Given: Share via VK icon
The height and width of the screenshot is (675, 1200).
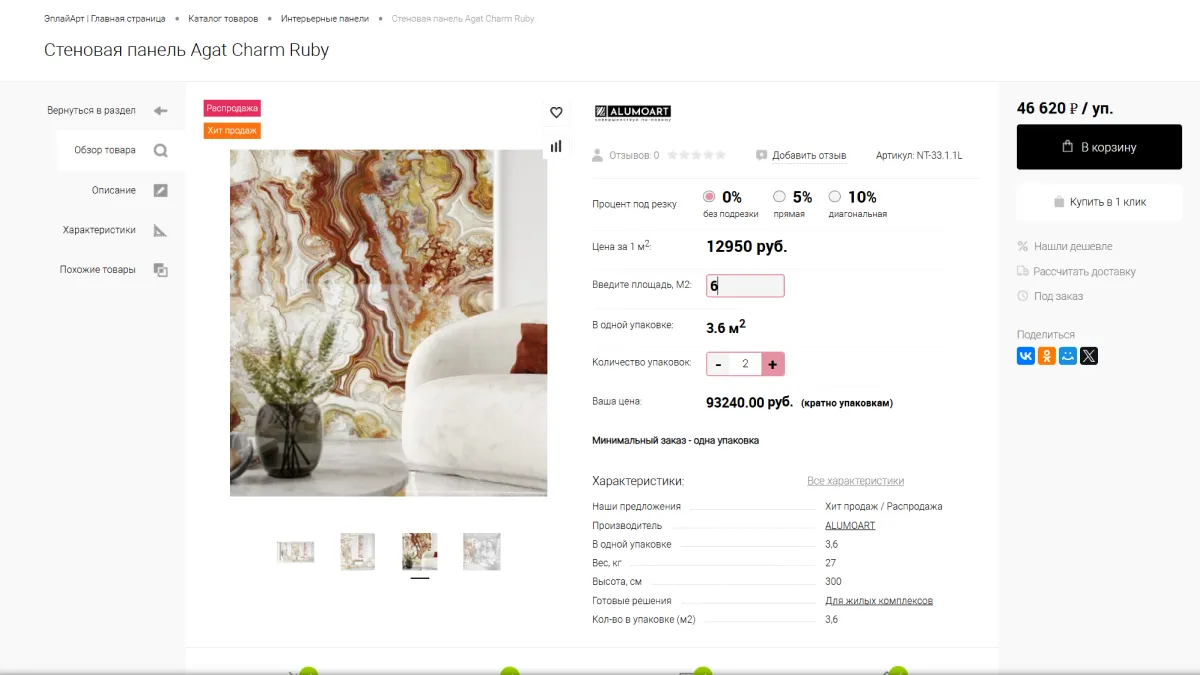Looking at the screenshot, I should (1026, 356).
